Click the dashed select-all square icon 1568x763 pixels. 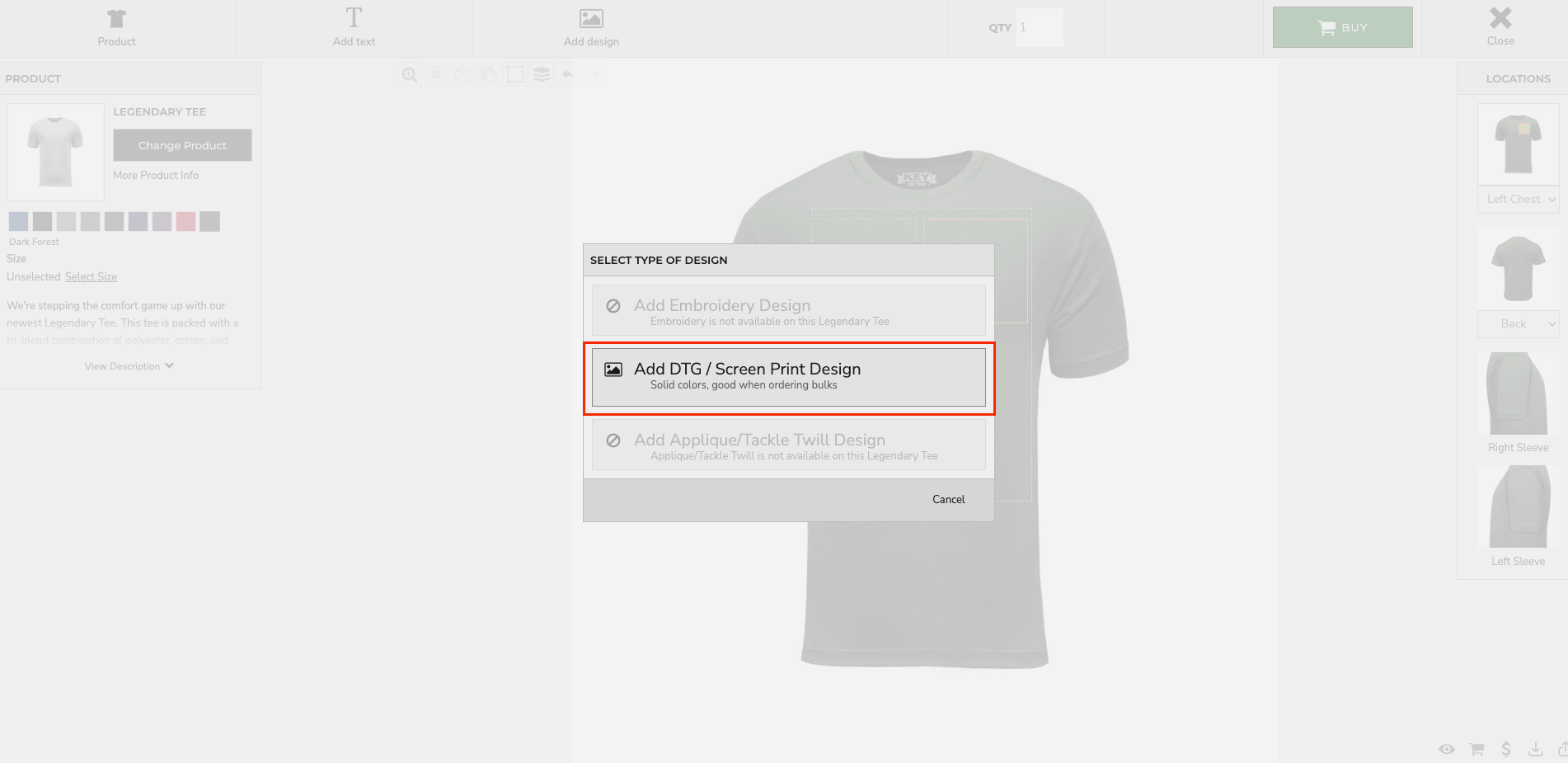click(x=515, y=75)
